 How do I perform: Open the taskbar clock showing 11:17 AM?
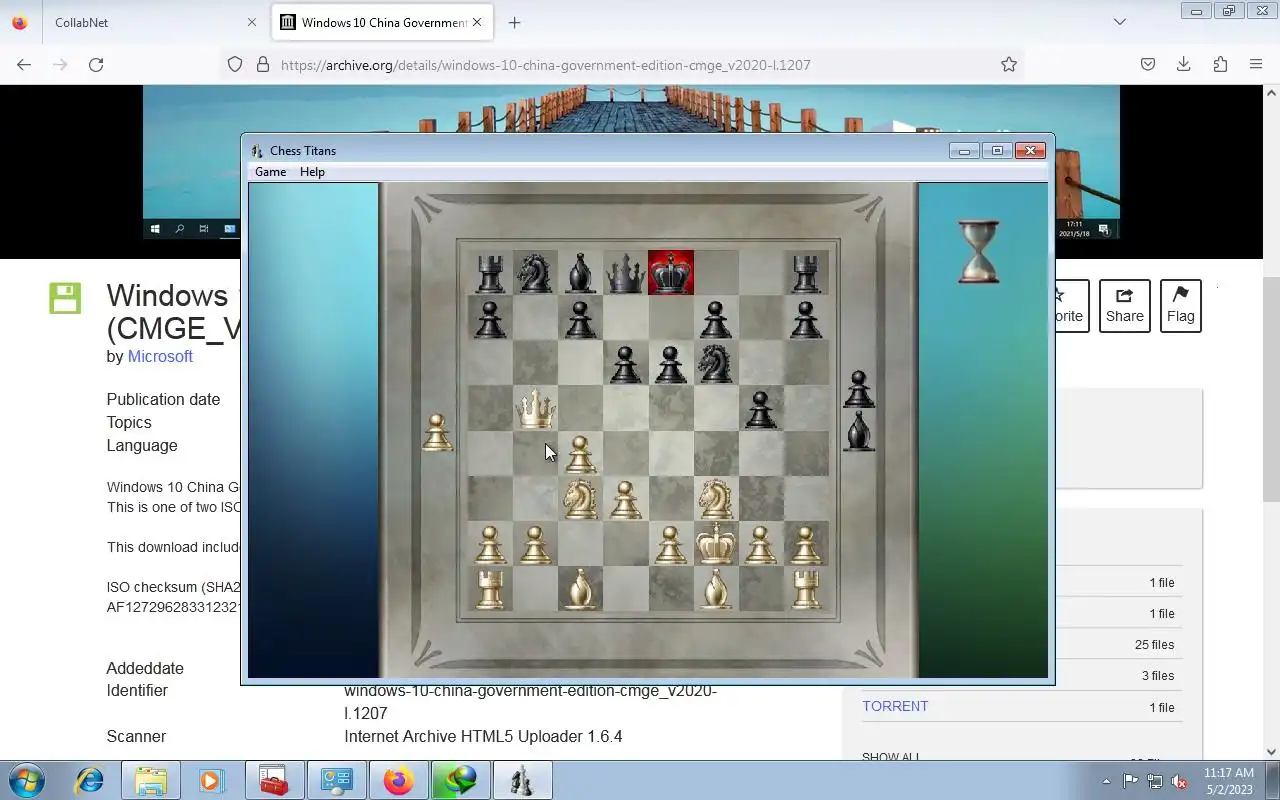1228,781
